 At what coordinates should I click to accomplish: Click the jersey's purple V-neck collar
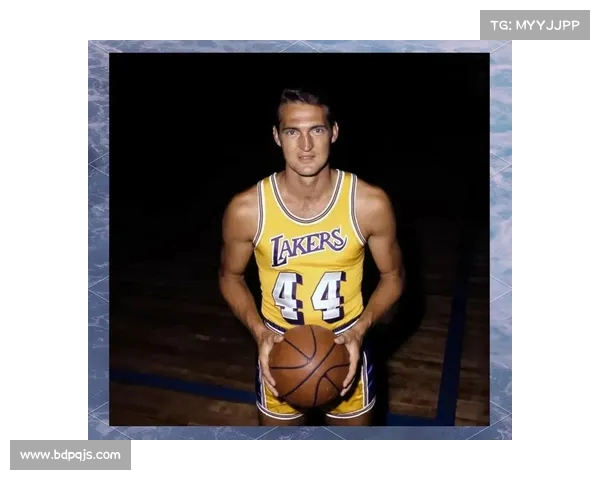(306, 205)
